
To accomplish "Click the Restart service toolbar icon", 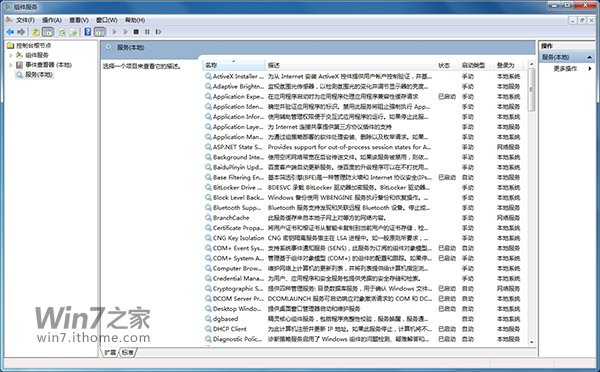I will pyautogui.click(x=158, y=32).
